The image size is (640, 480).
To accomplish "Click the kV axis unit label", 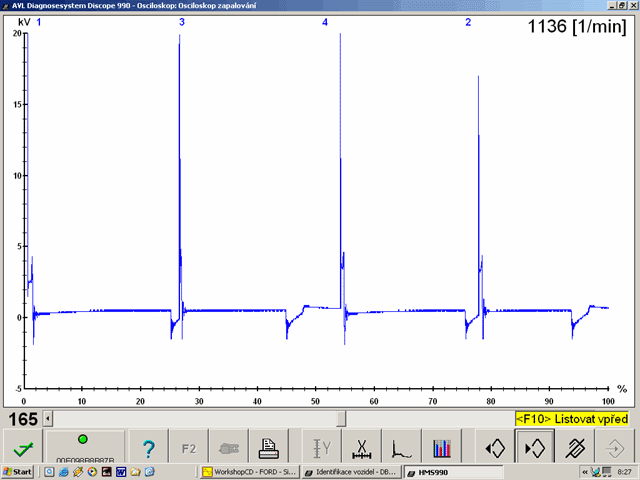I will coord(24,22).
